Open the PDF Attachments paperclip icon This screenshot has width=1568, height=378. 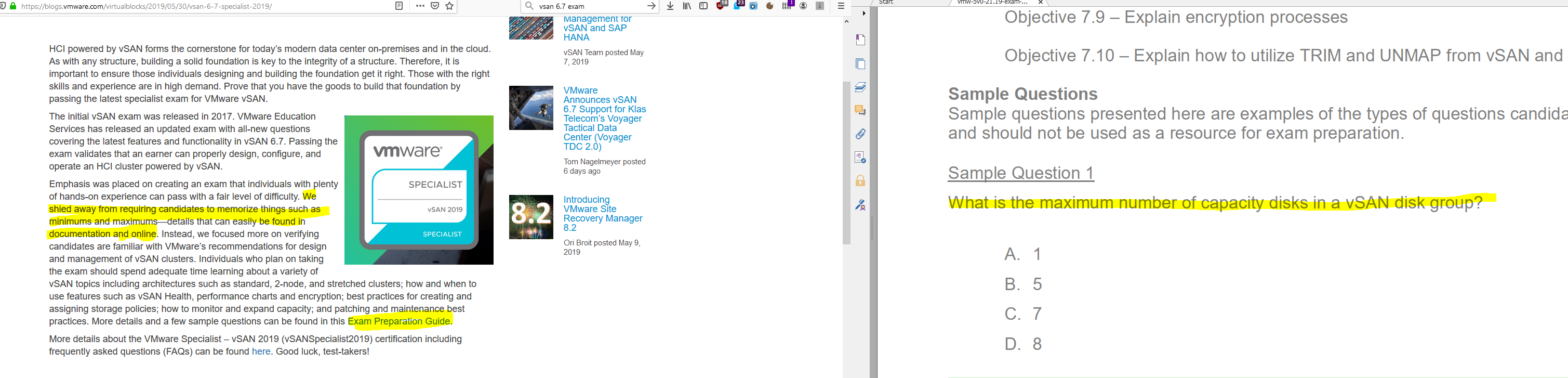click(x=860, y=134)
